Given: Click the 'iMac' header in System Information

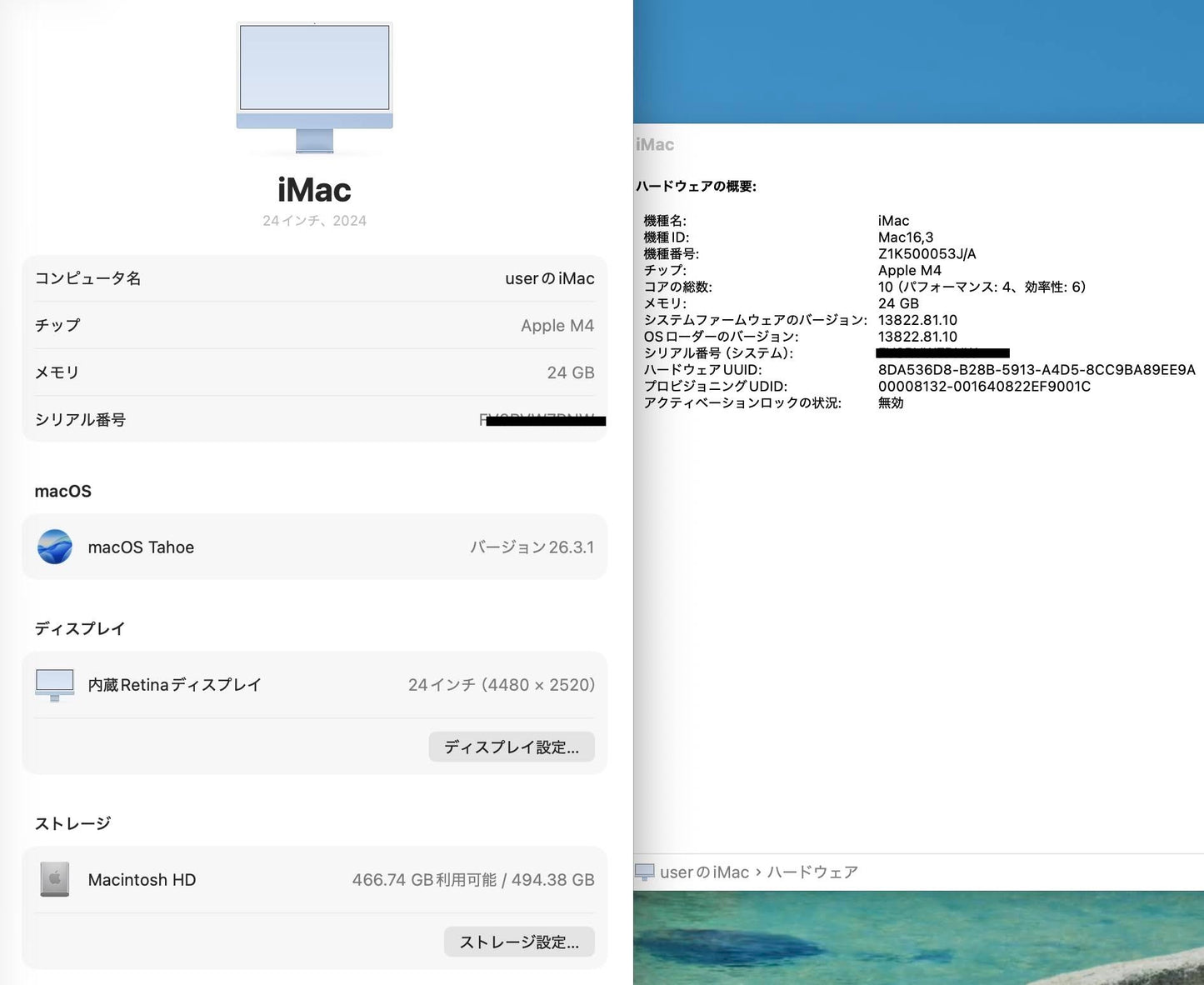Looking at the screenshot, I should 655,144.
